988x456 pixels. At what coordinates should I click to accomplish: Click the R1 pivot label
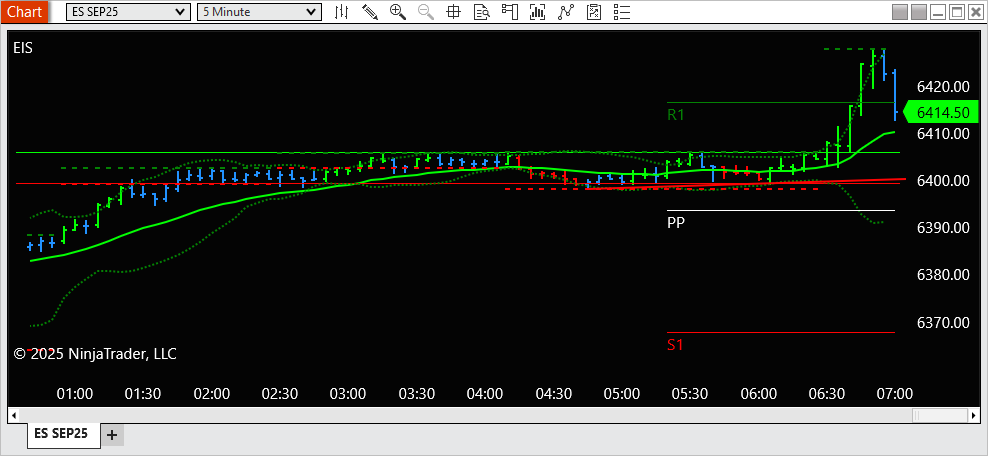coord(675,115)
